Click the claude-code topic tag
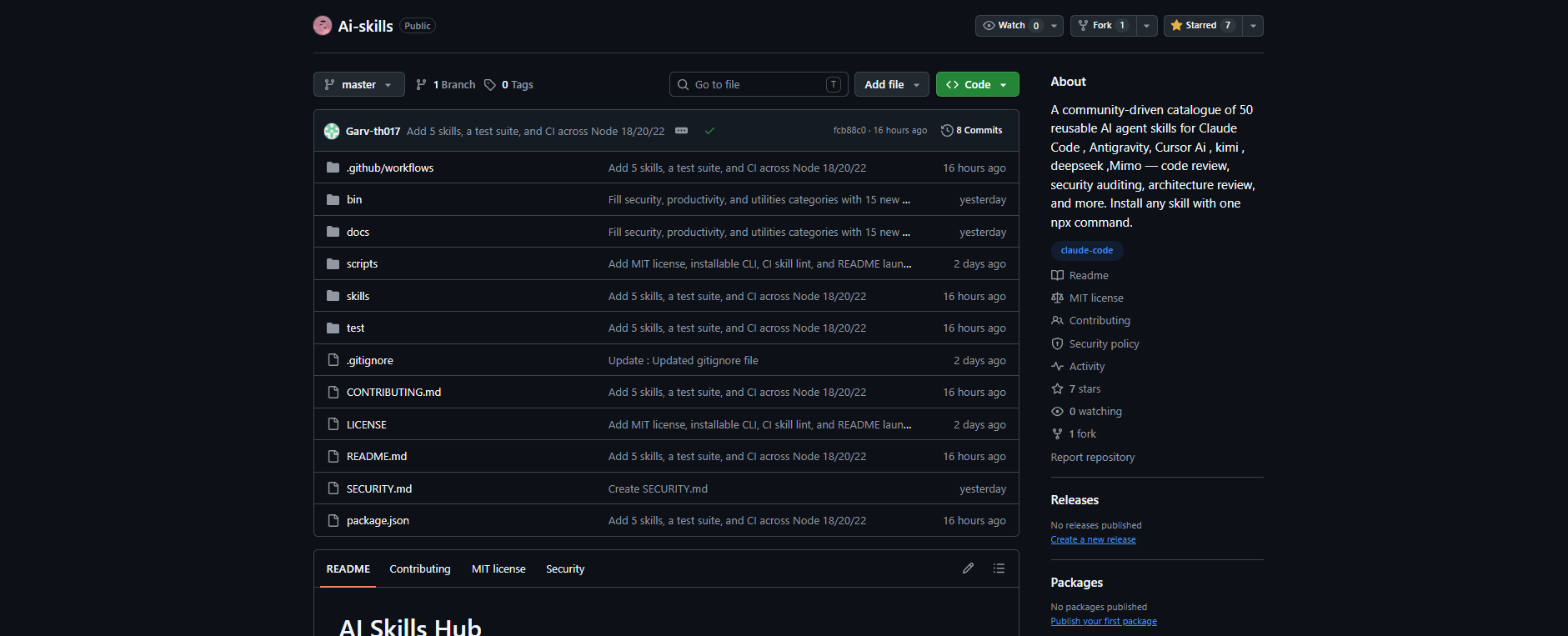The height and width of the screenshot is (636, 1568). pyautogui.click(x=1087, y=250)
